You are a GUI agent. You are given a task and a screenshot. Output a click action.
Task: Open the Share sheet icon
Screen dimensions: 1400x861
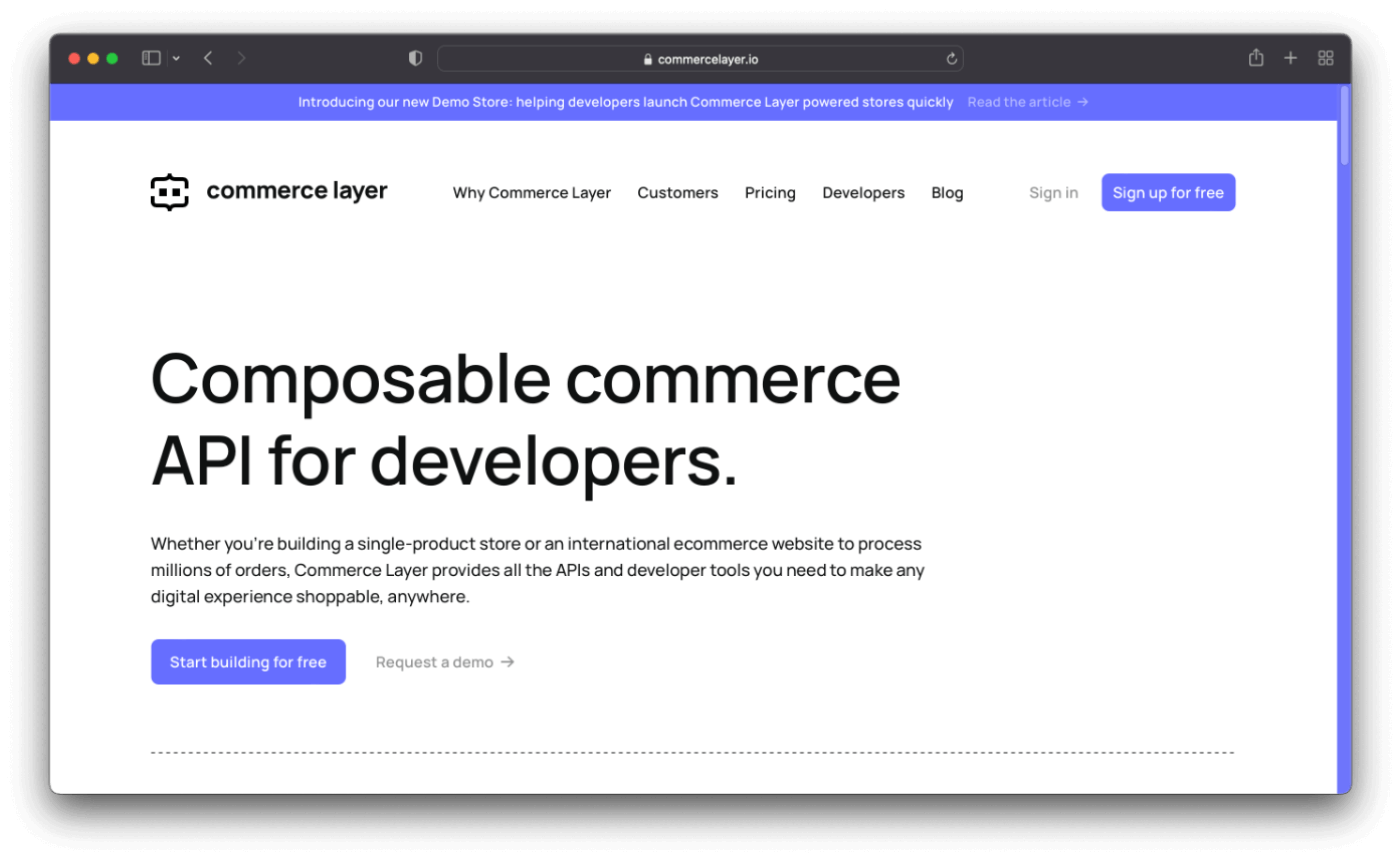(x=1256, y=58)
